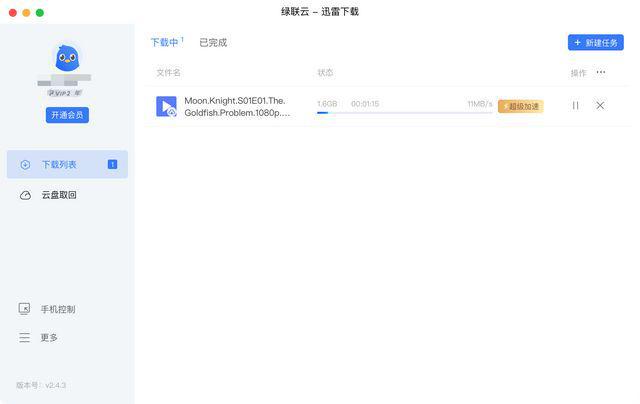This screenshot has height=404, width=640.
Task: Click the 操作 column header
Action: point(578,73)
